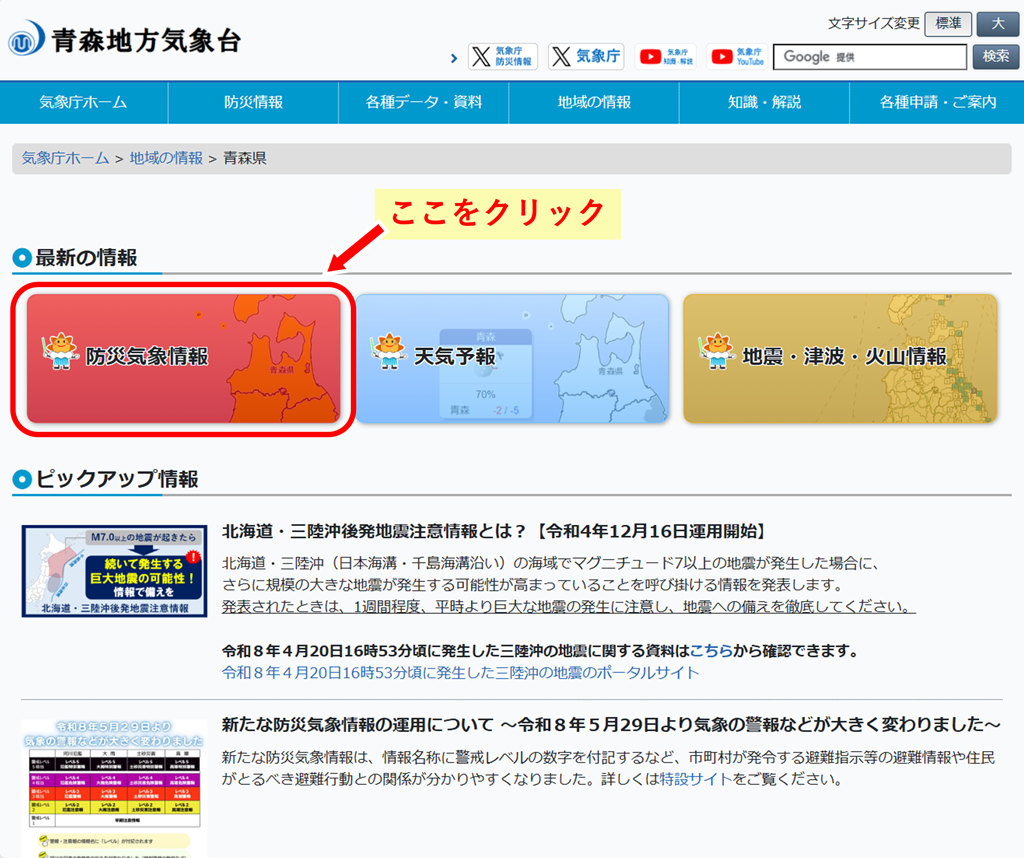The image size is (1024, 858).
Task: Open the X 気象庁 account icon
Action: point(586,57)
